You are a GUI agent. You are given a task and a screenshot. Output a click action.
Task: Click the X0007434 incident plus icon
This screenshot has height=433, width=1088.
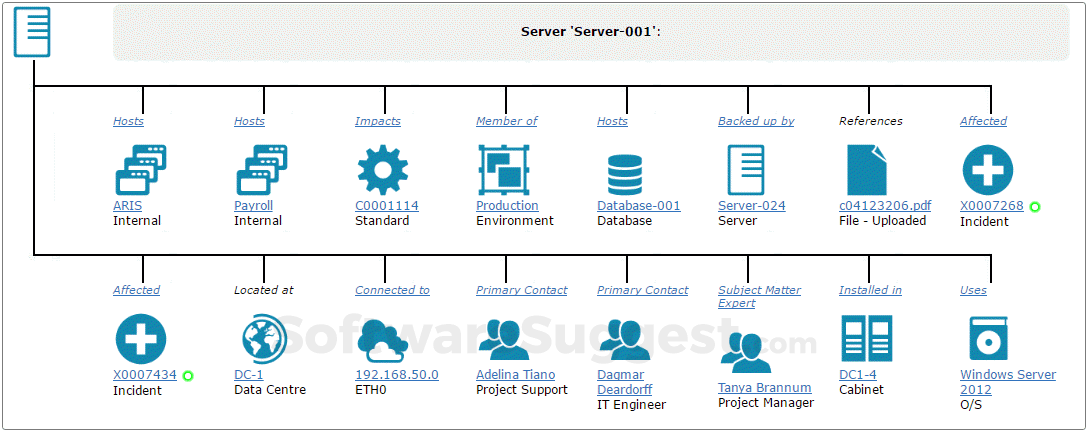pos(141,339)
